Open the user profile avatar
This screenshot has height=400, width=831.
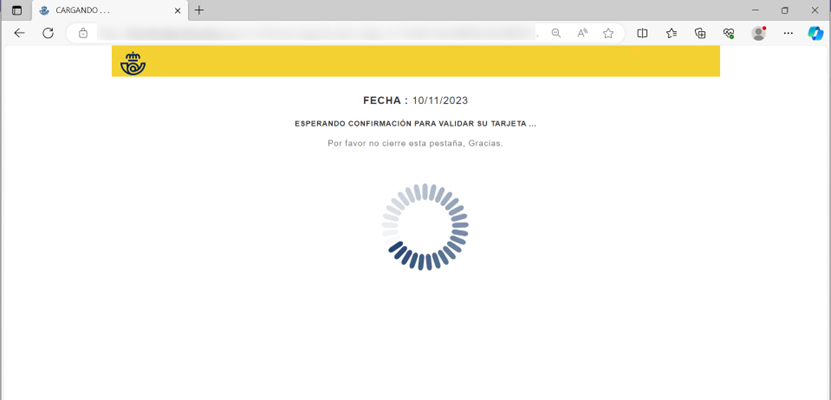[759, 33]
